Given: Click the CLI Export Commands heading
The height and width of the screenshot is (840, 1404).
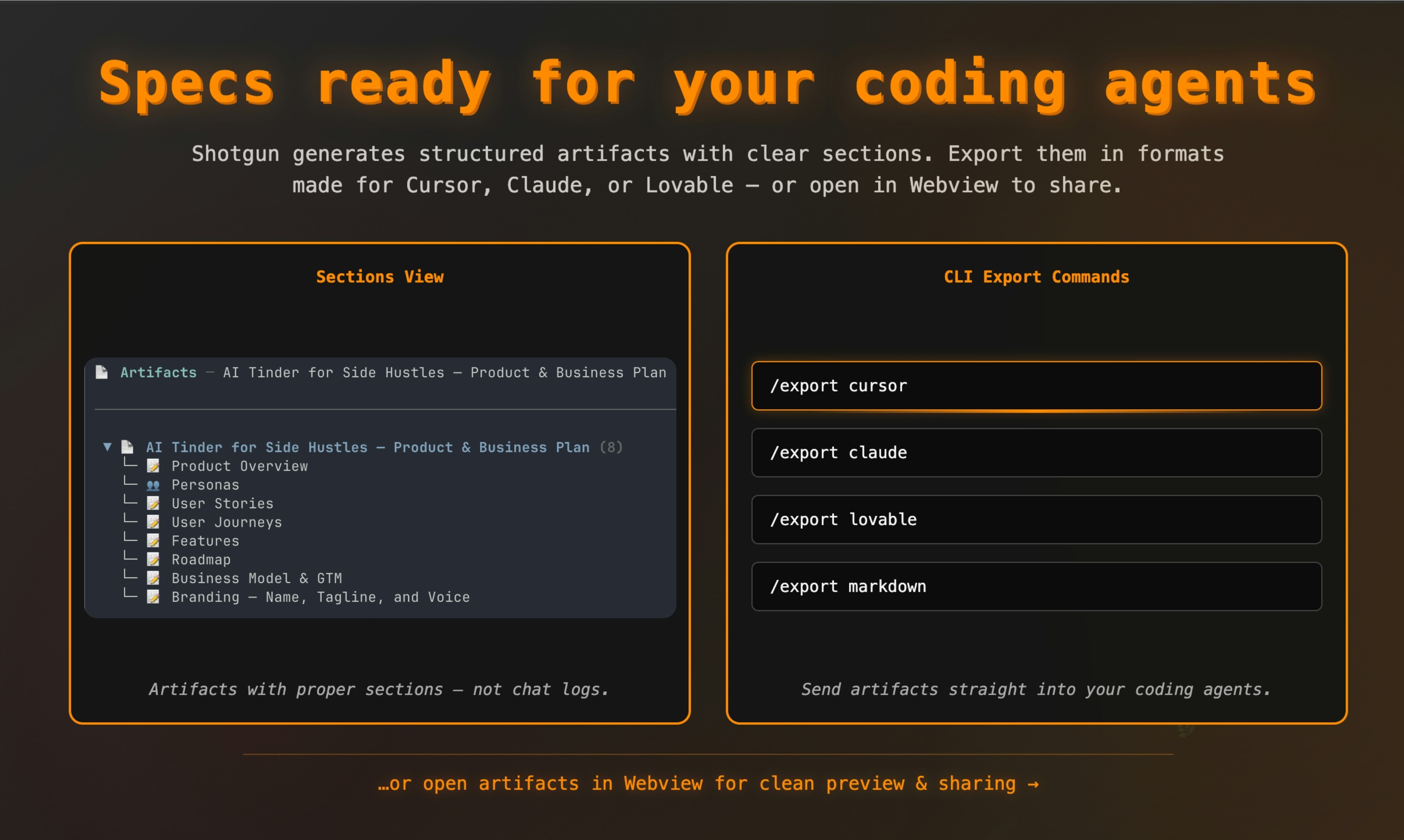Looking at the screenshot, I should tap(1036, 277).
